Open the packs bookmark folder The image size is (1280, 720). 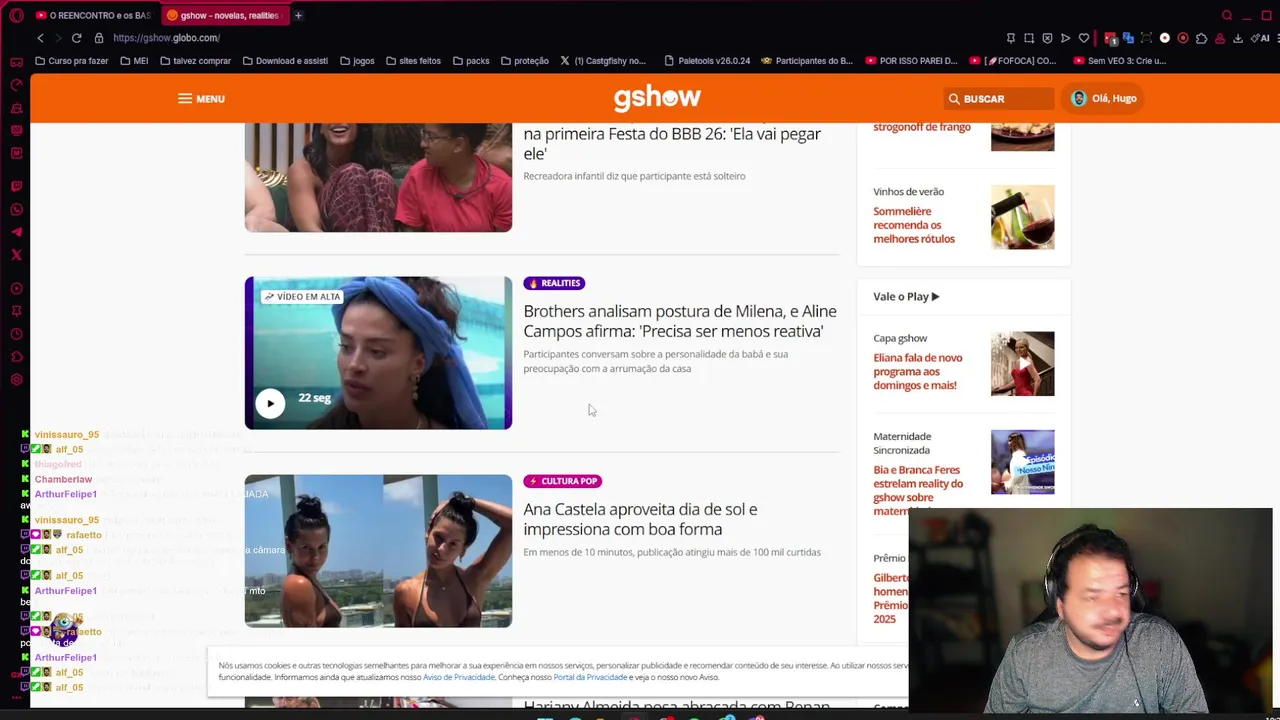(x=471, y=61)
